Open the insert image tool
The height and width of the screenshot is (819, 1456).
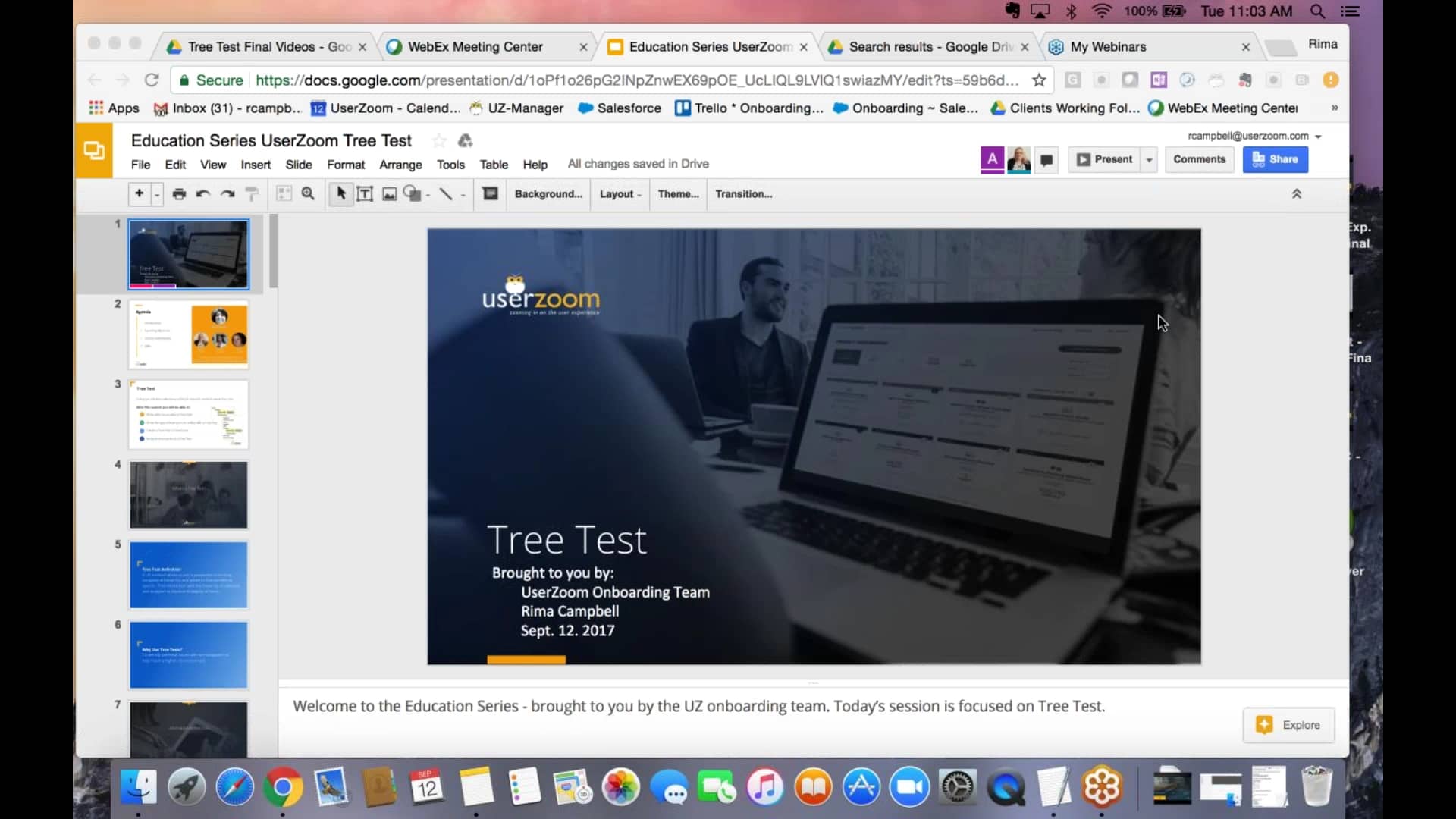click(389, 194)
